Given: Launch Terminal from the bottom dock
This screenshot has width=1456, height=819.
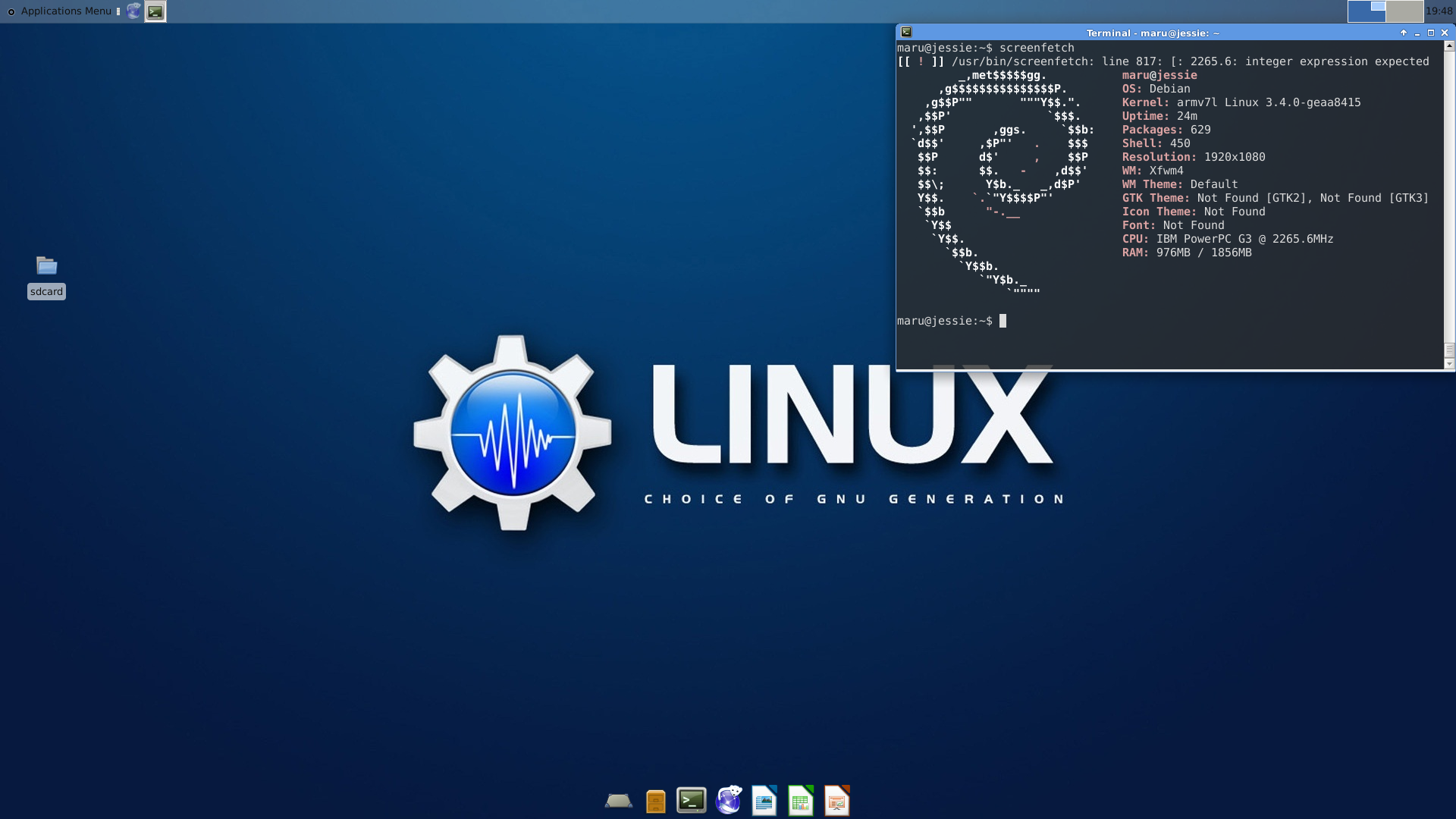Looking at the screenshot, I should coord(692,801).
